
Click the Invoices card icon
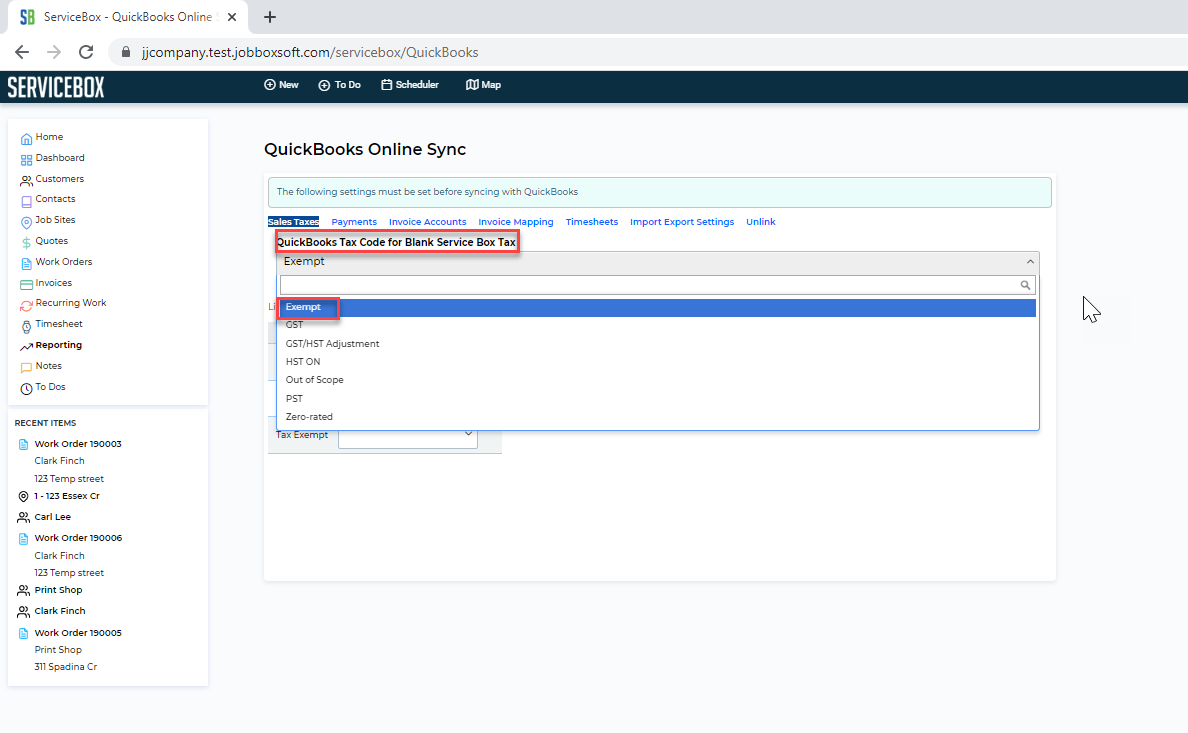(27, 285)
